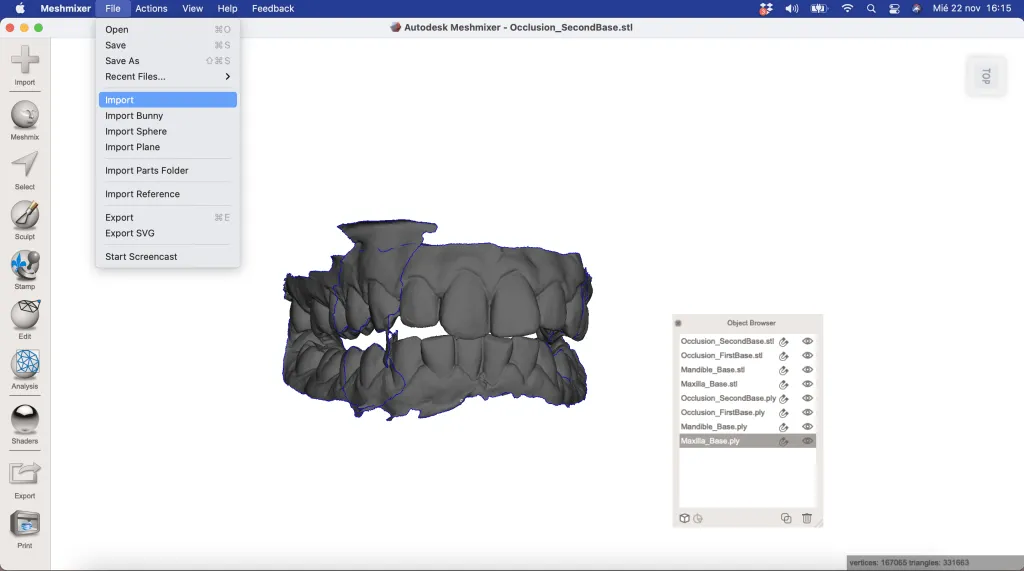Toggle magnet icon for Mandible_Base.stl
This screenshot has height=571, width=1024.
click(783, 370)
